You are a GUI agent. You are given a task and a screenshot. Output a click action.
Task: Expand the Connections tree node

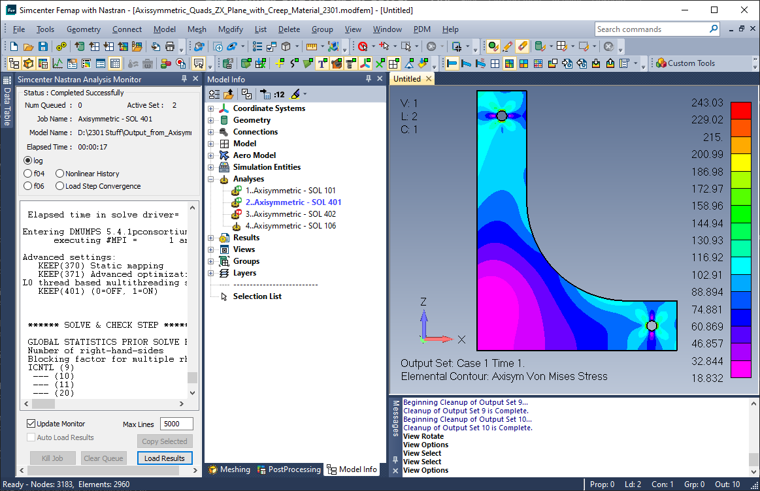pos(211,132)
